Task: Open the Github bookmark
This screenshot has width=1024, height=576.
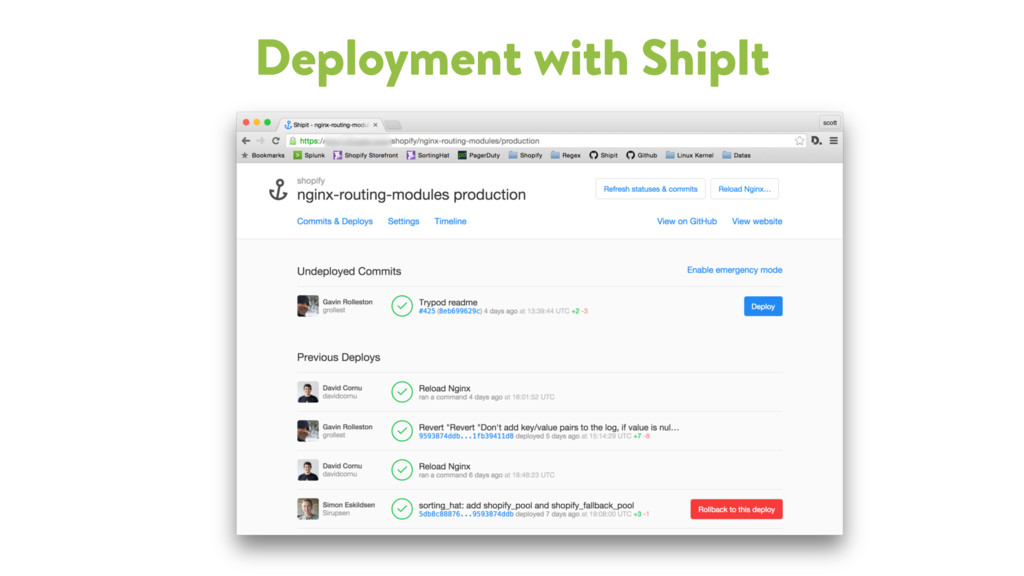Action: point(642,155)
